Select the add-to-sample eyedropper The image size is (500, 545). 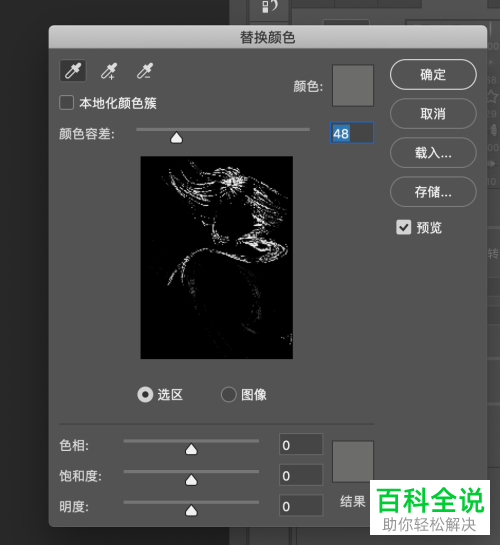109,71
